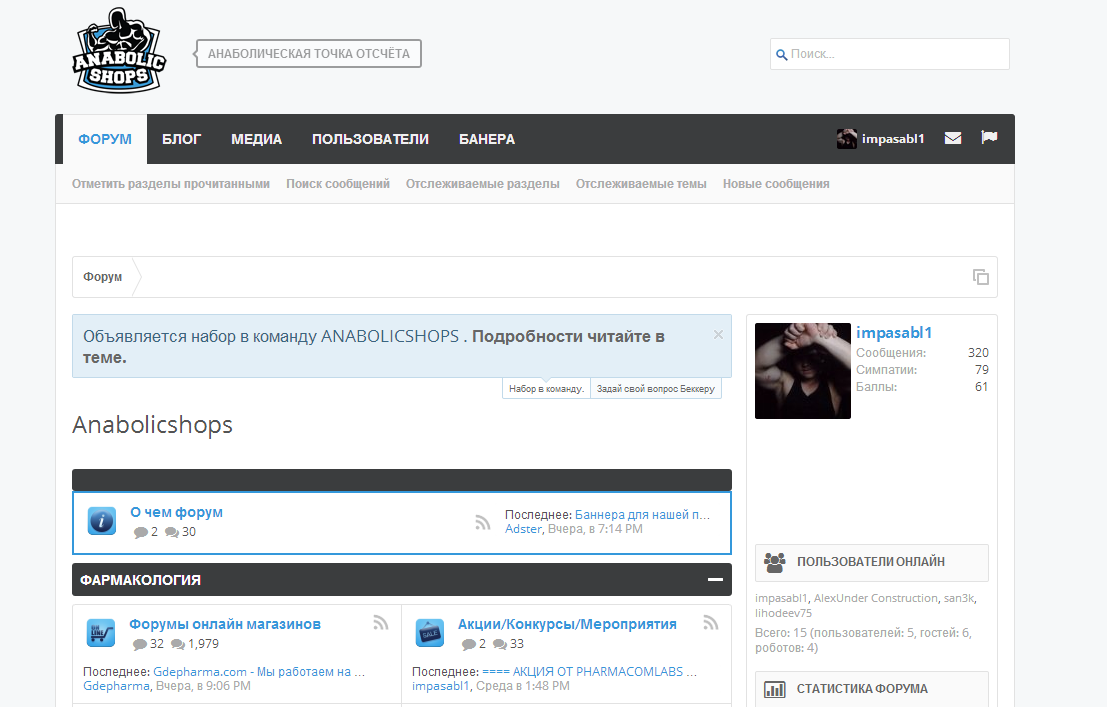Select the Набор в команду notice tab

[546, 388]
